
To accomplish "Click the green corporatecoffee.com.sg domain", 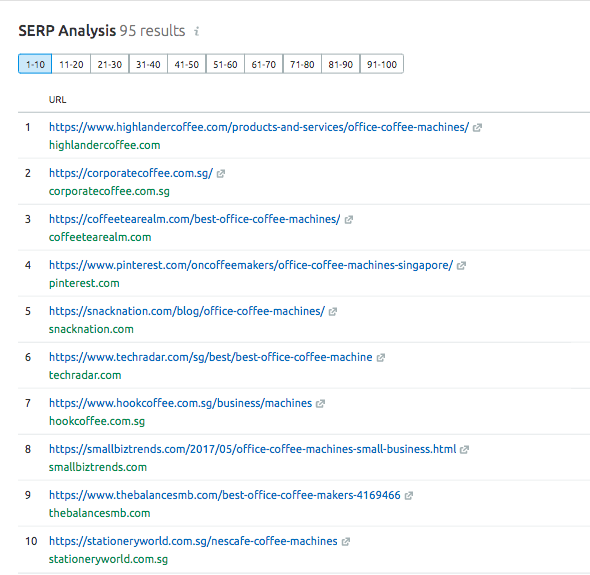I will click(x=109, y=191).
